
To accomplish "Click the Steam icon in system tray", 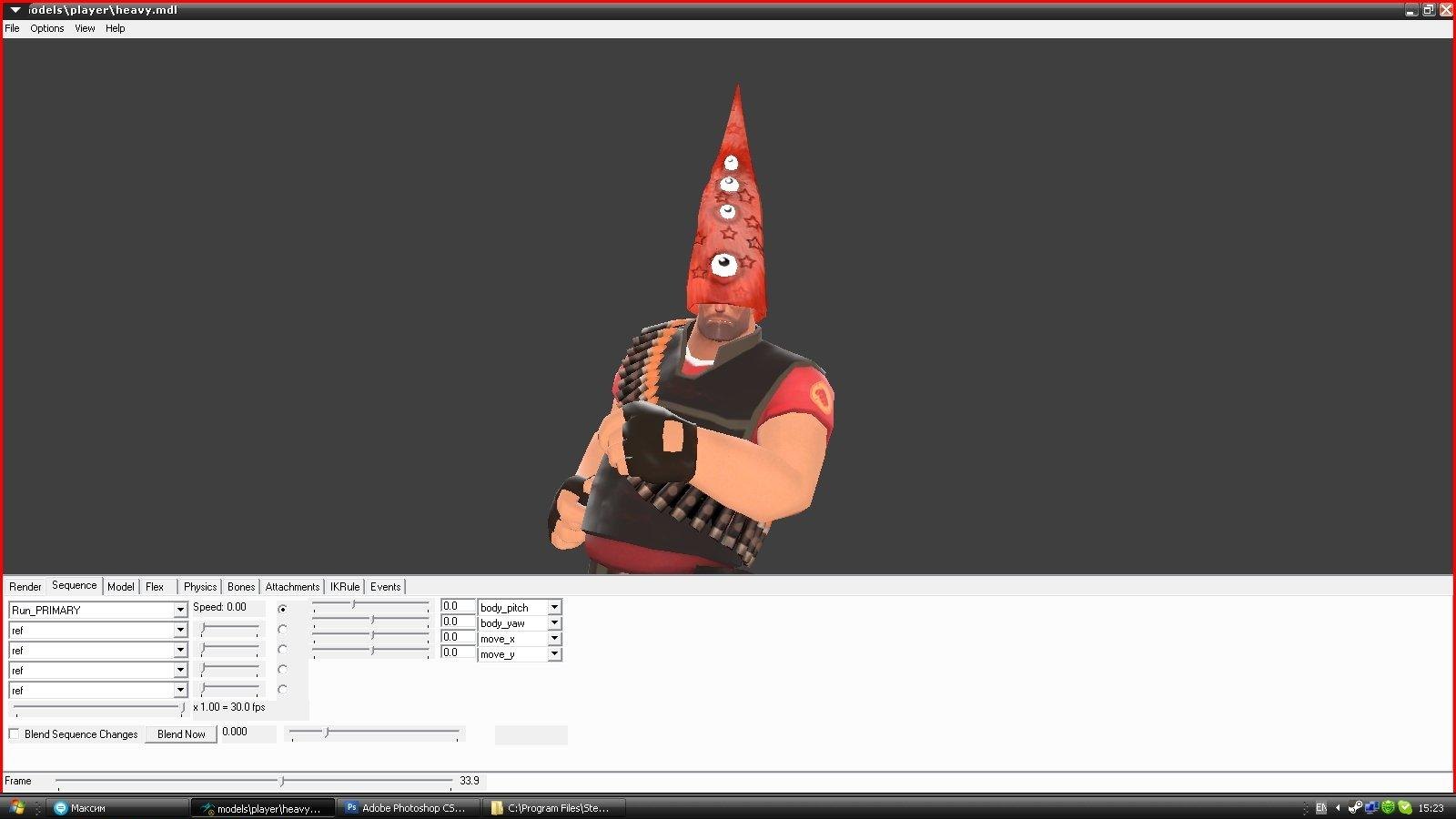I will coord(1355,807).
